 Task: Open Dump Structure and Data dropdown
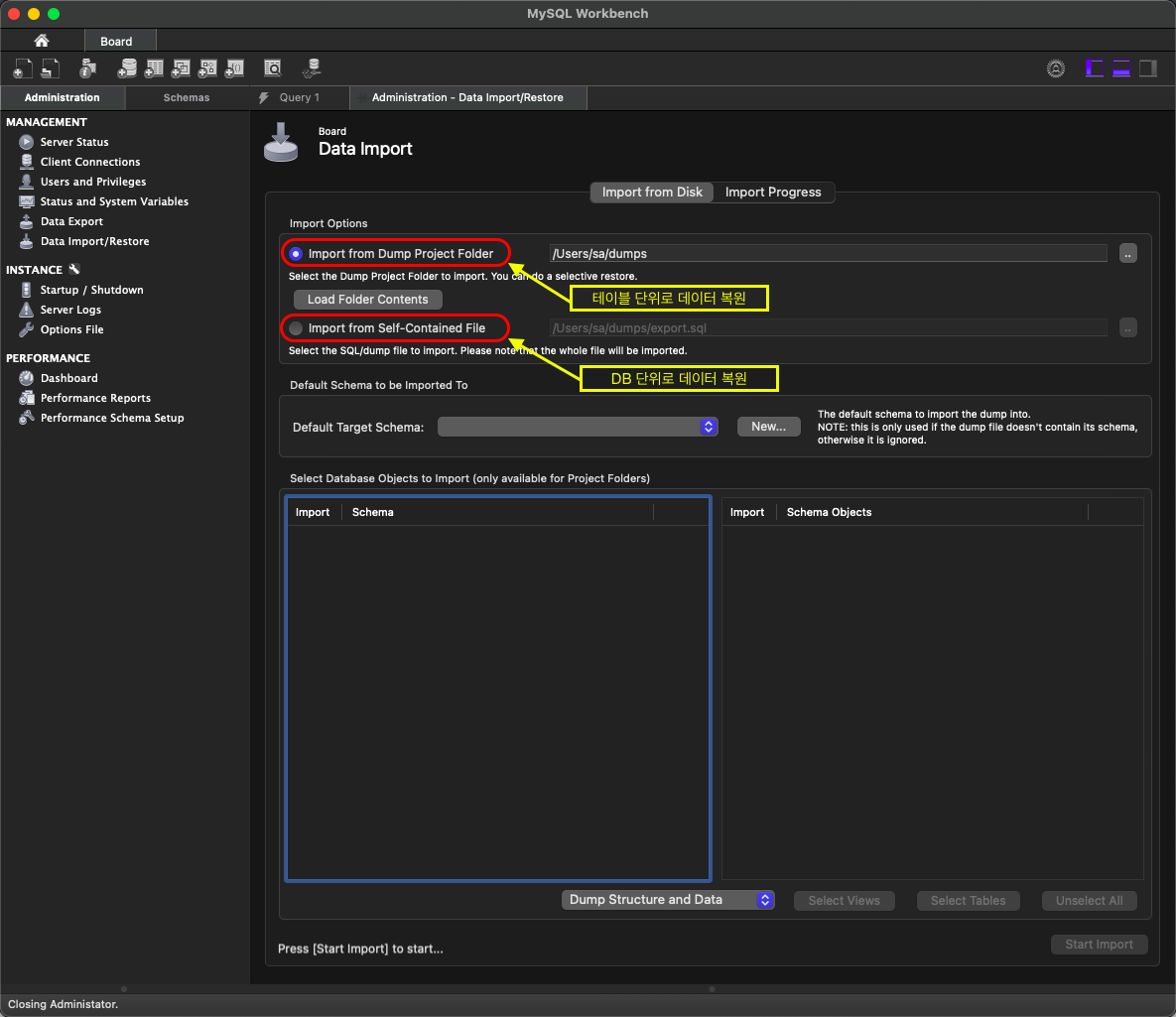(668, 900)
